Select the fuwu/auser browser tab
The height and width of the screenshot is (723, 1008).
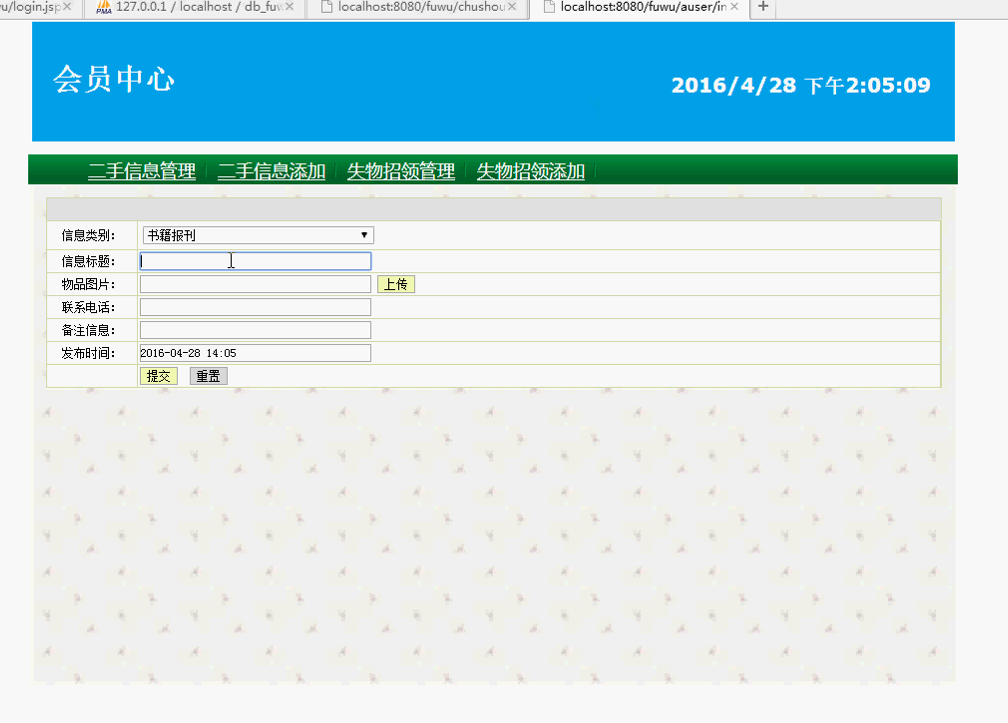(640, 7)
